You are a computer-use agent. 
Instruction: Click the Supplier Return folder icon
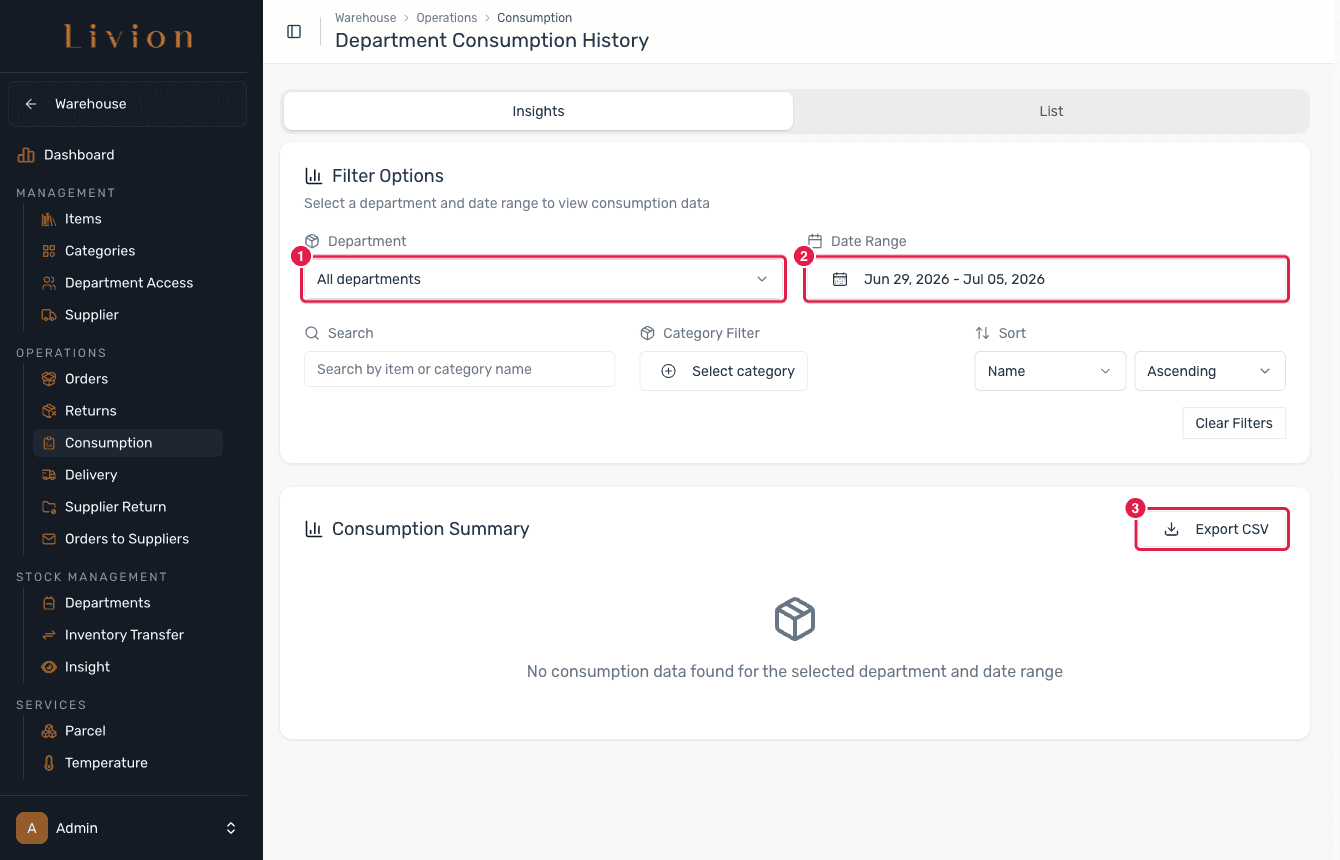pyautogui.click(x=49, y=507)
